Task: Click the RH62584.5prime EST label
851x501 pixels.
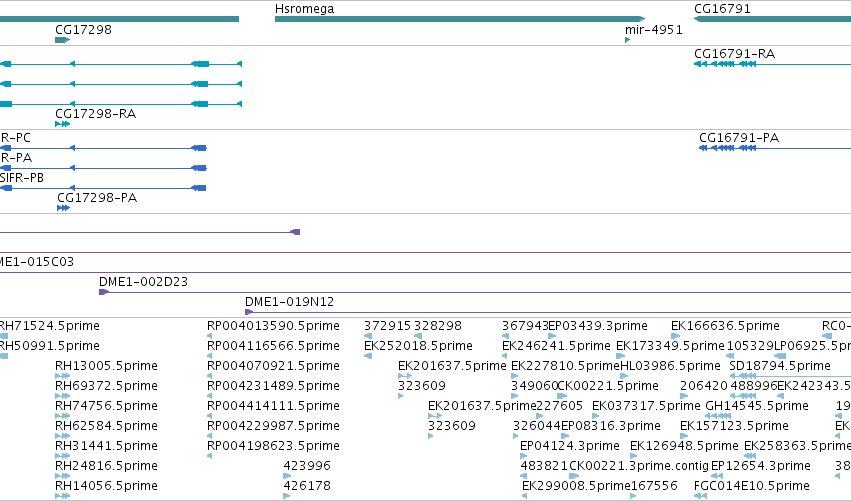Action: 106,426
